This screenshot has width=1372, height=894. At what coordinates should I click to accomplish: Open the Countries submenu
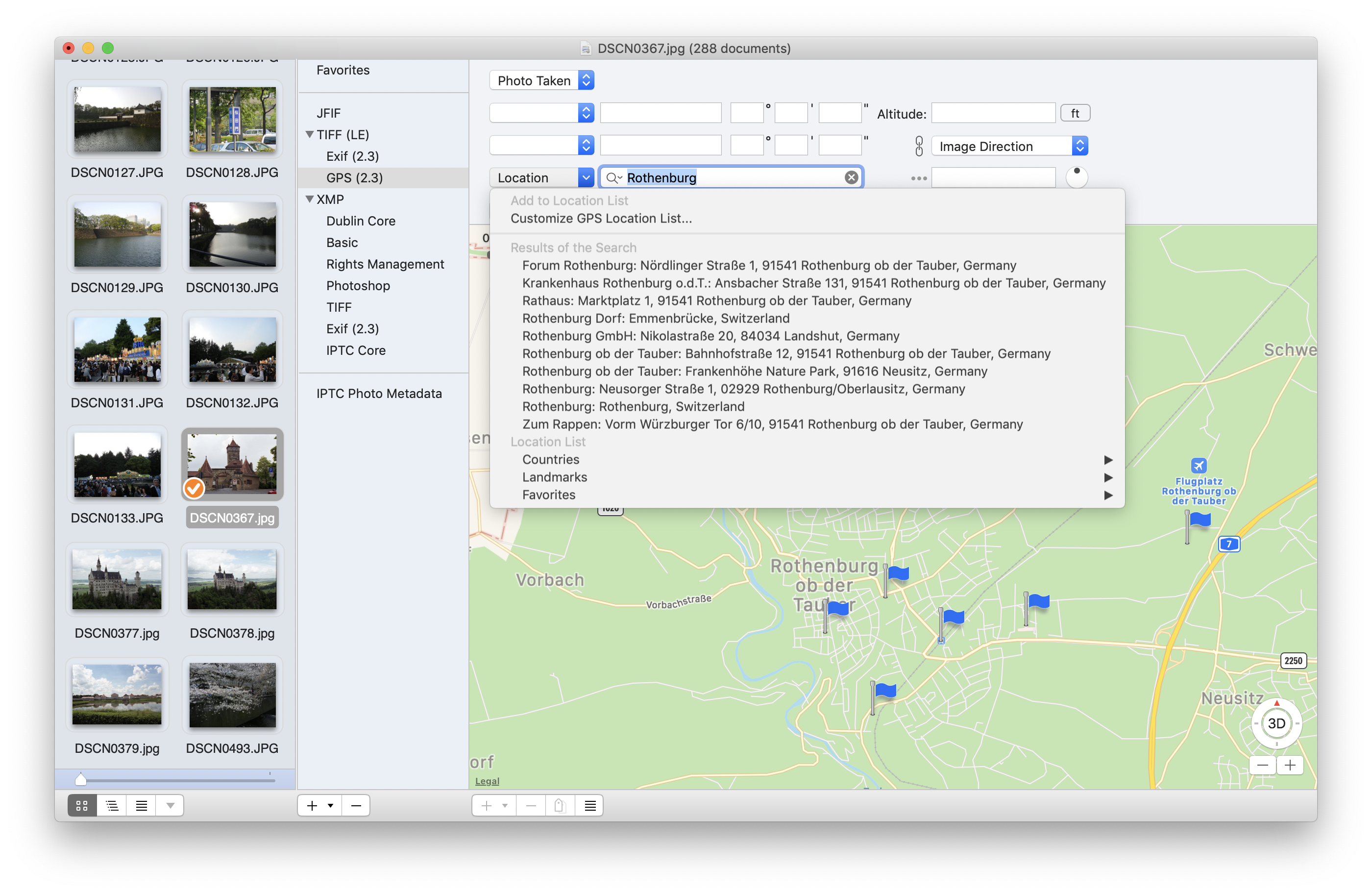(807, 460)
